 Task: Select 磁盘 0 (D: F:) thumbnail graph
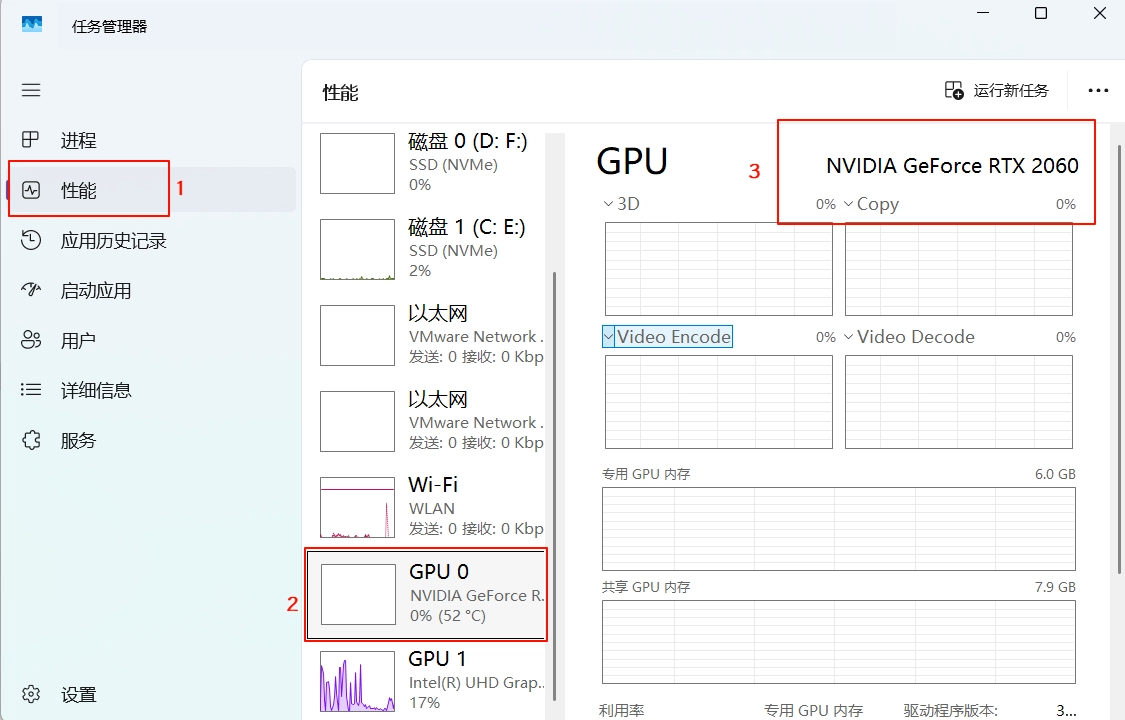point(357,163)
